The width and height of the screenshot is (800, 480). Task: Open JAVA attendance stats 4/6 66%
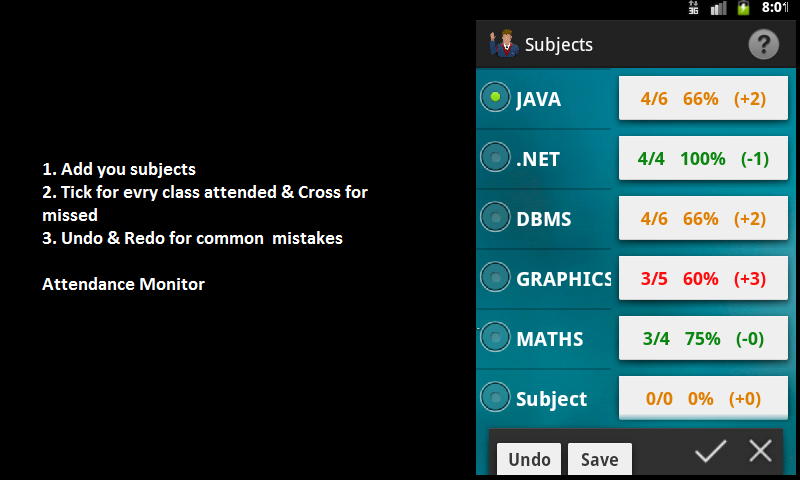tap(703, 98)
